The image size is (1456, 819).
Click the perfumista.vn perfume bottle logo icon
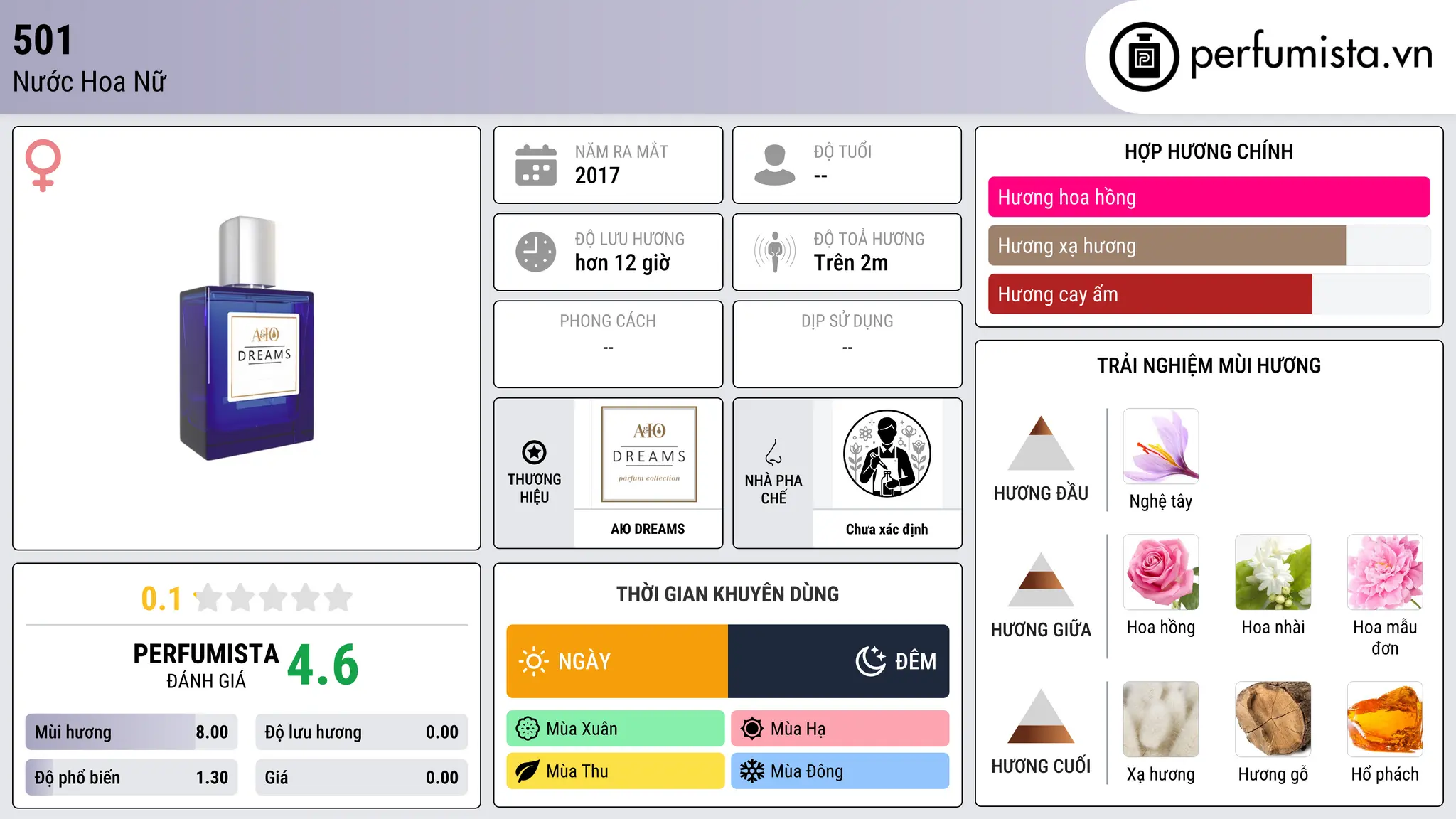coord(1144,57)
